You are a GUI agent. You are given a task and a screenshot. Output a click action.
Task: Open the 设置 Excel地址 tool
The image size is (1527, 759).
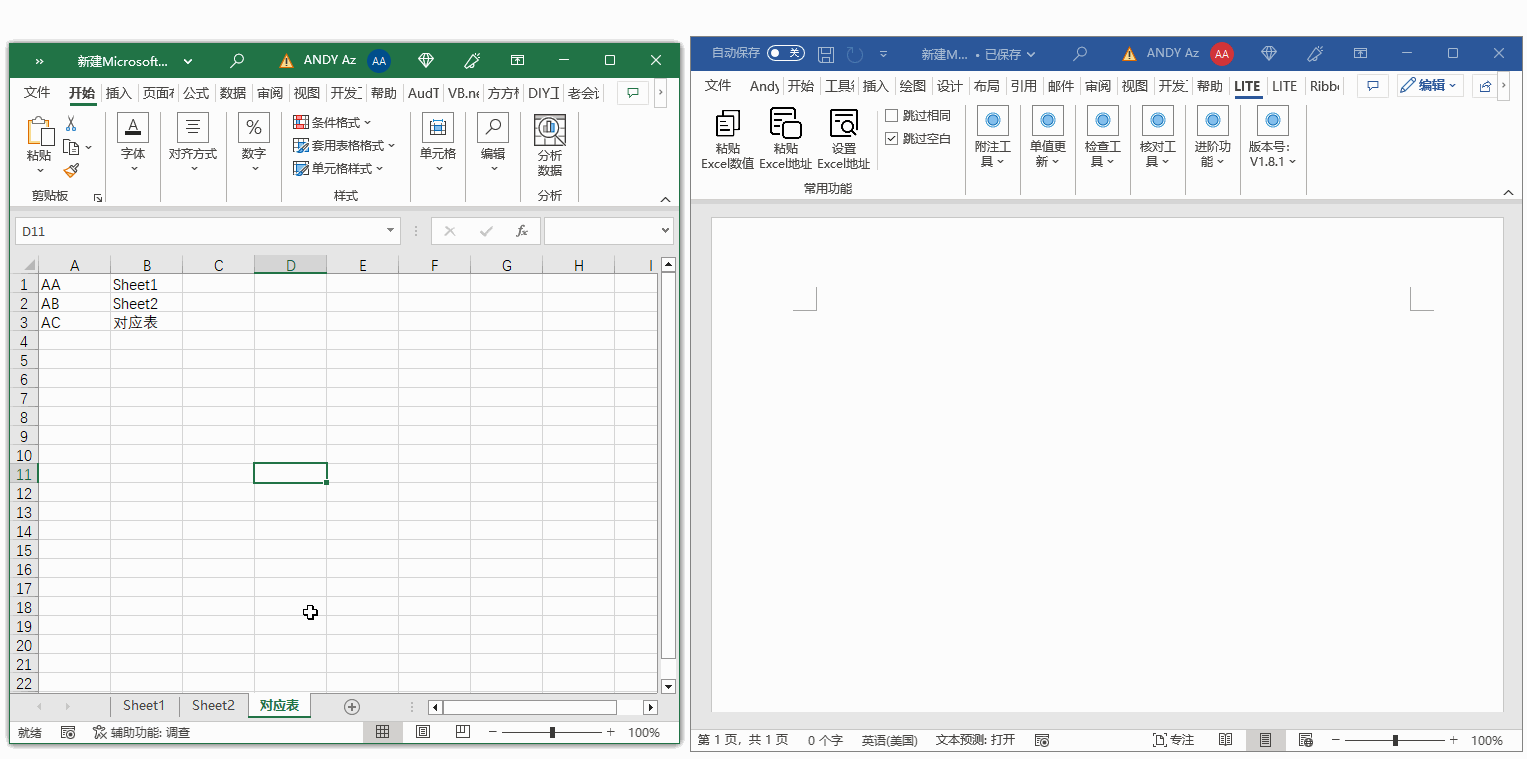[843, 124]
